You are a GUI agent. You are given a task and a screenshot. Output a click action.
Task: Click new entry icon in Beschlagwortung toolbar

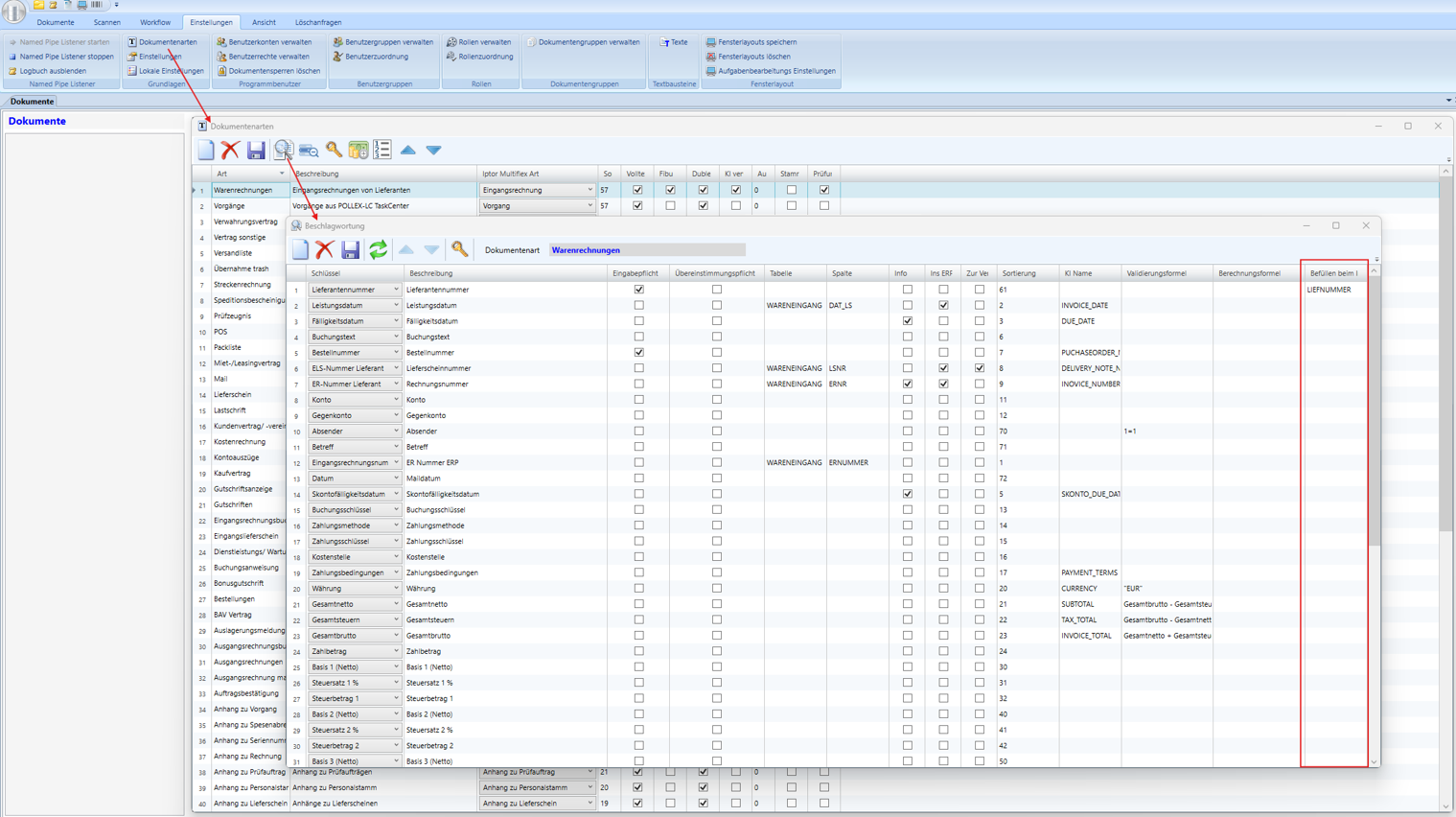(x=300, y=249)
